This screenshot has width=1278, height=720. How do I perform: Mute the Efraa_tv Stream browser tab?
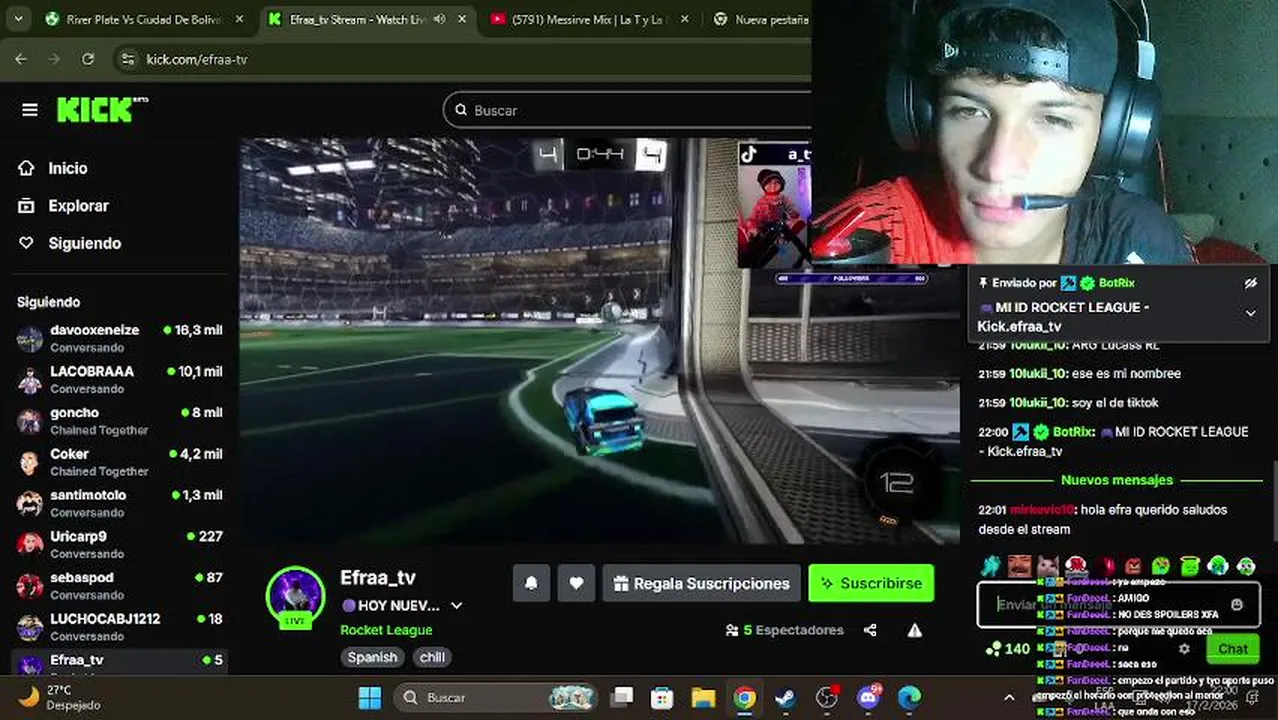coord(440,19)
